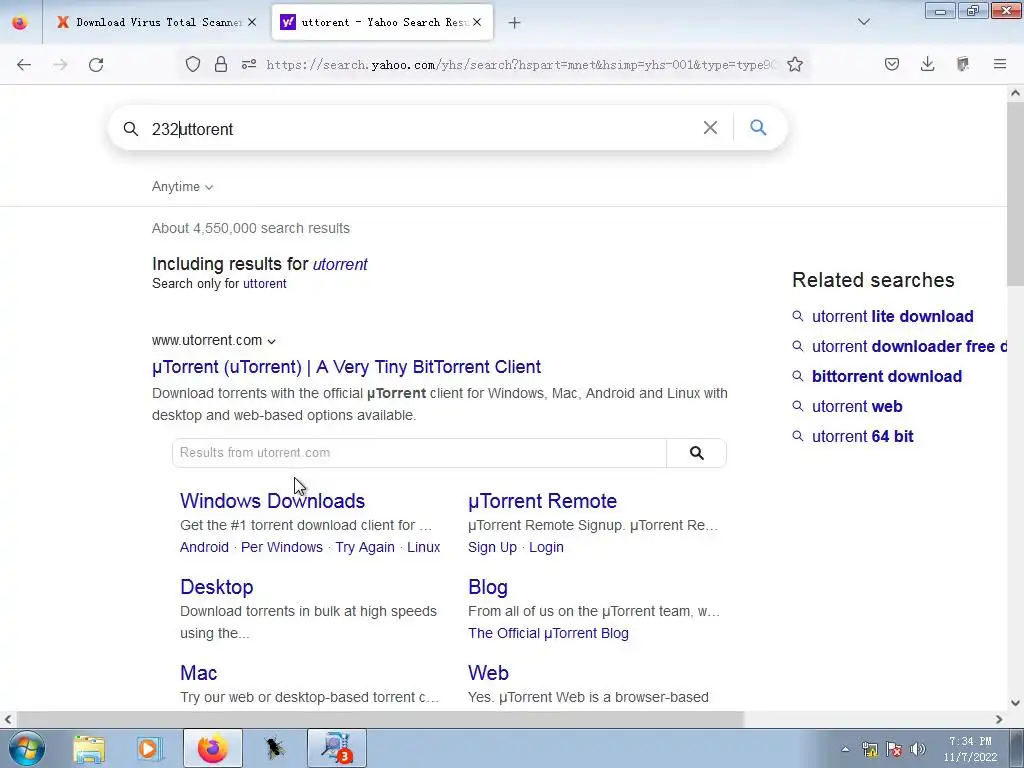Screen dimensions: 1024x768
Task: Select related search utorrent web
Action: pos(857,406)
